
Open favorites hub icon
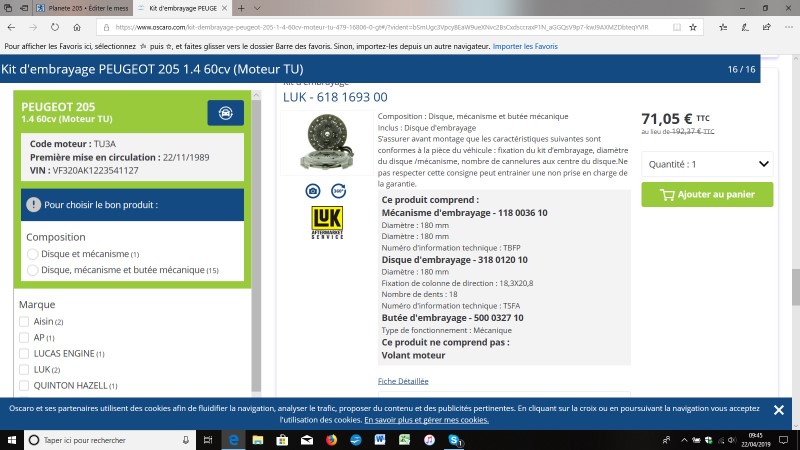(723, 27)
